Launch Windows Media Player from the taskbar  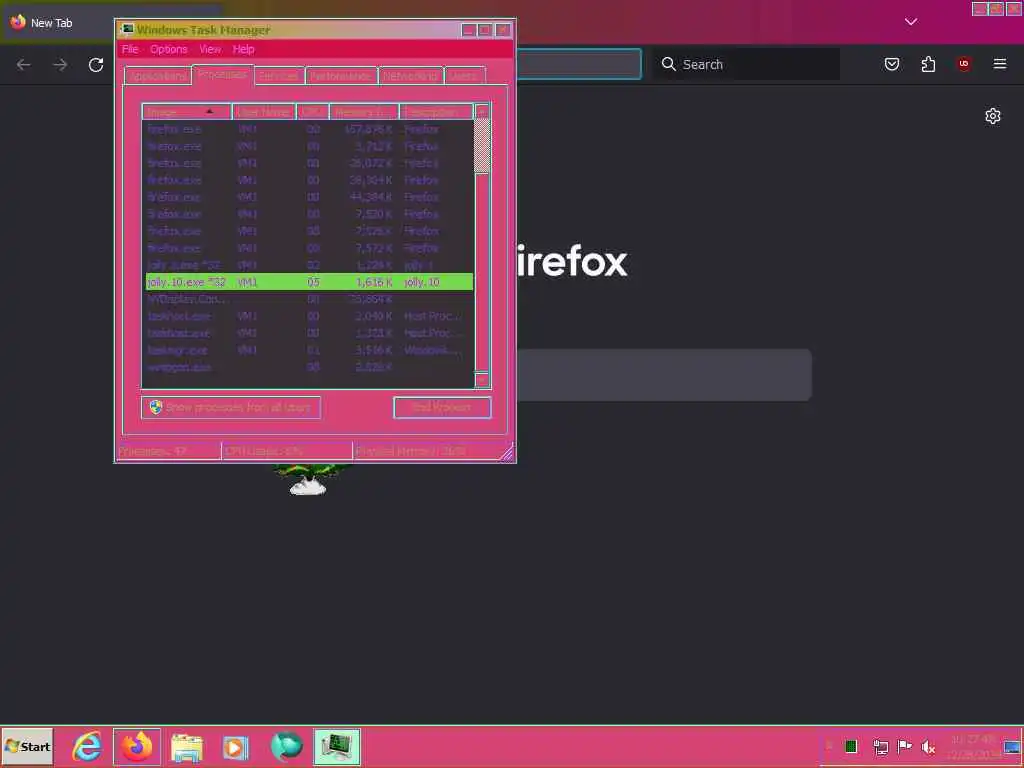[236, 746]
